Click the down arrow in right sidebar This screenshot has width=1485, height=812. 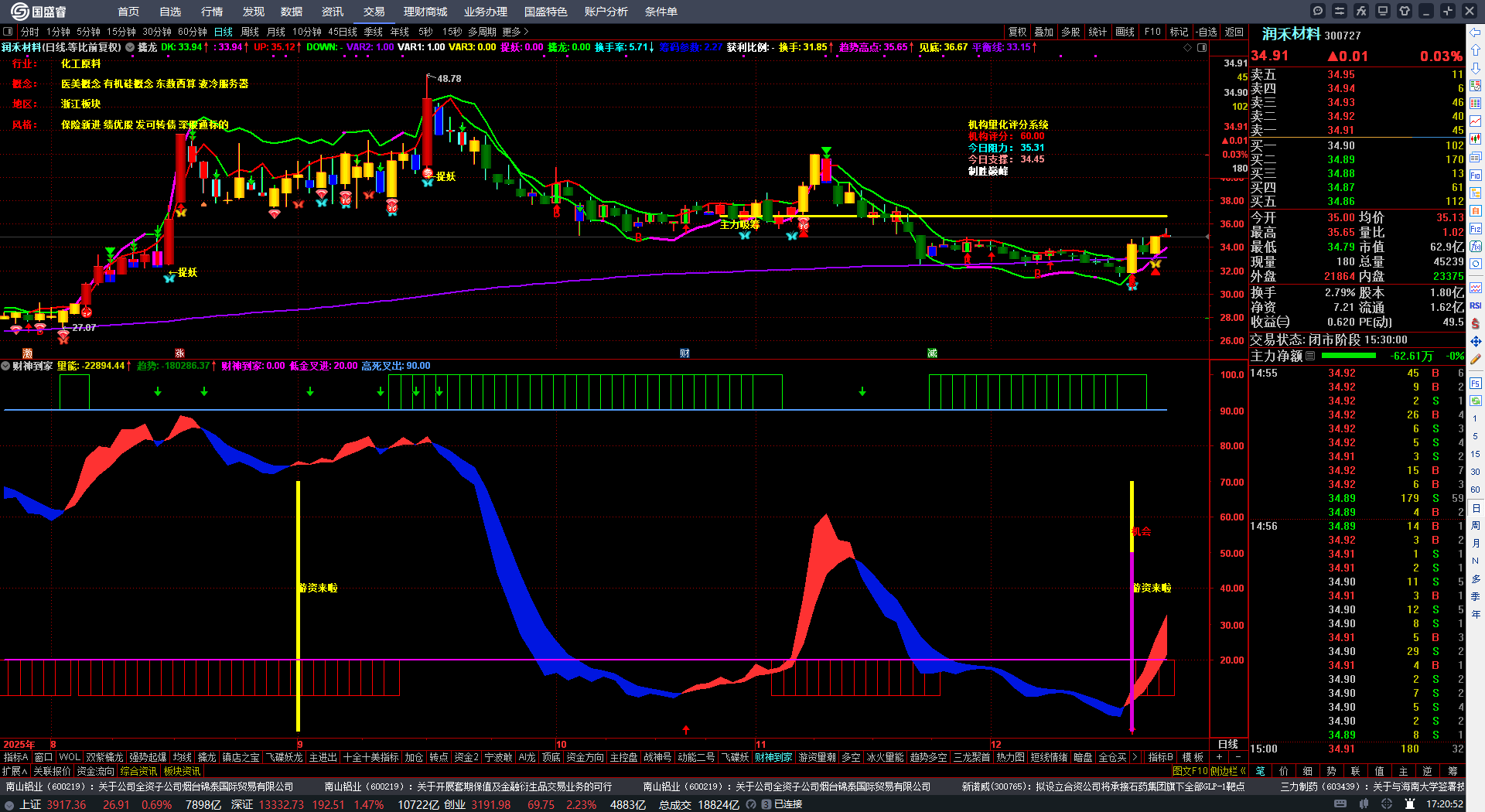[1476, 68]
